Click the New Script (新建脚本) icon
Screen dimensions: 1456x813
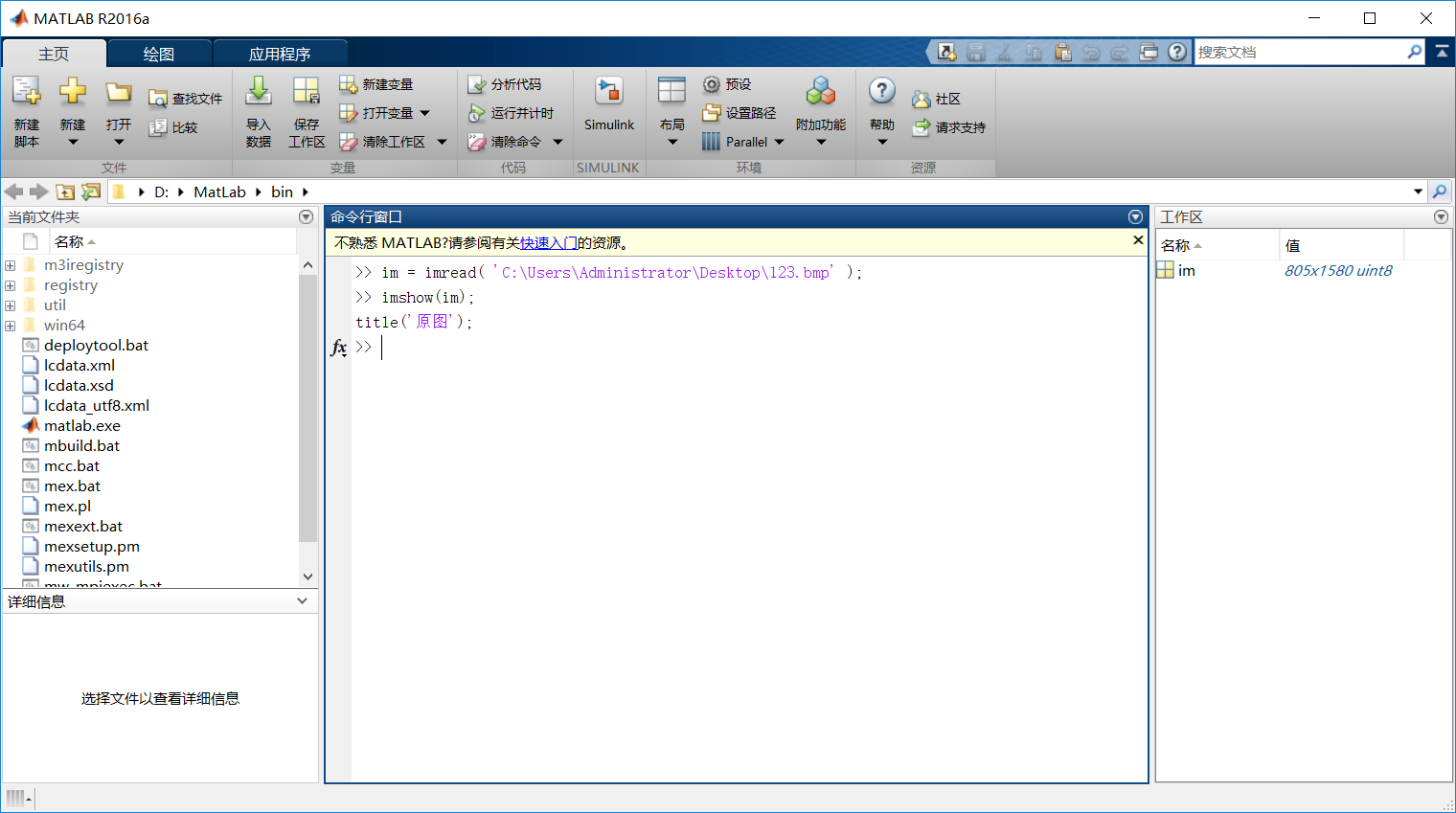26,92
